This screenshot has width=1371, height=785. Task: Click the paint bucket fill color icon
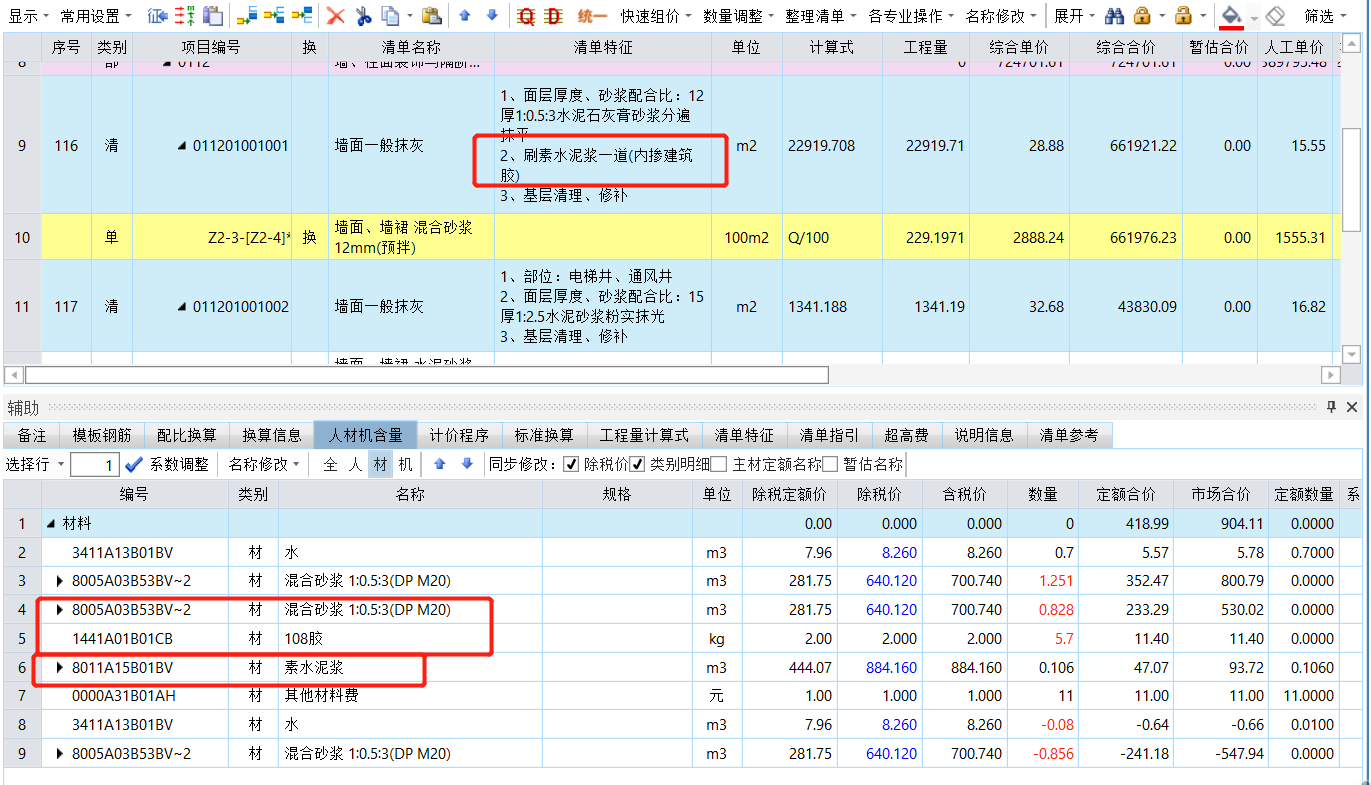tap(1232, 15)
